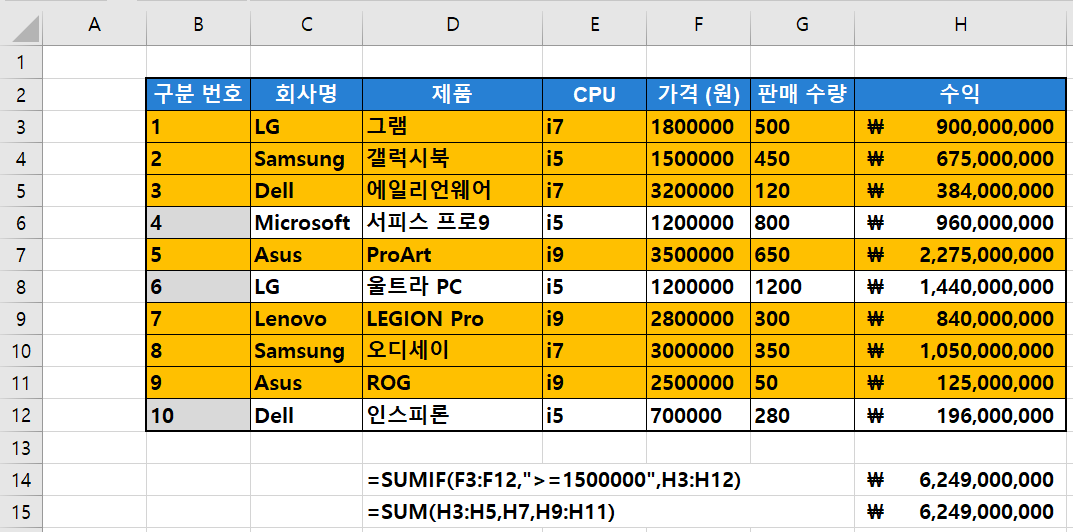Click price cell 3500000
This screenshot has height=532, width=1073.
coord(698,255)
